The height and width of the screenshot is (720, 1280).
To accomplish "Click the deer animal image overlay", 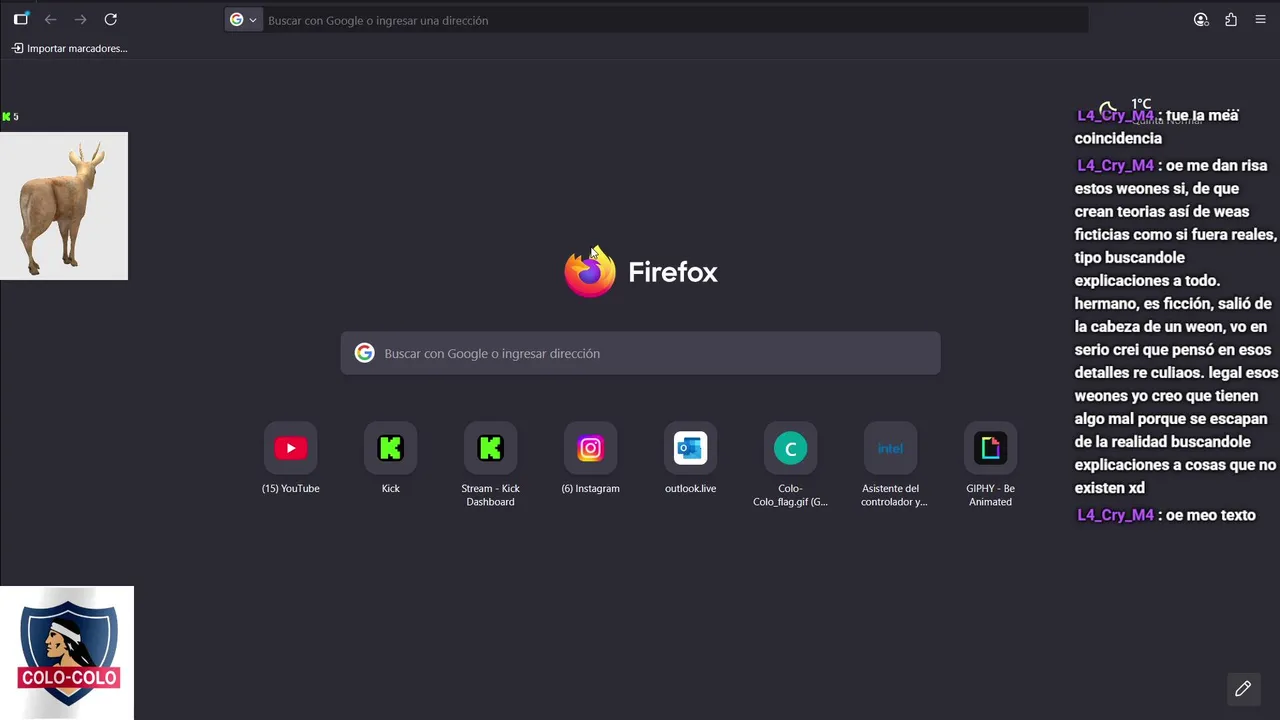I will tap(64, 206).
